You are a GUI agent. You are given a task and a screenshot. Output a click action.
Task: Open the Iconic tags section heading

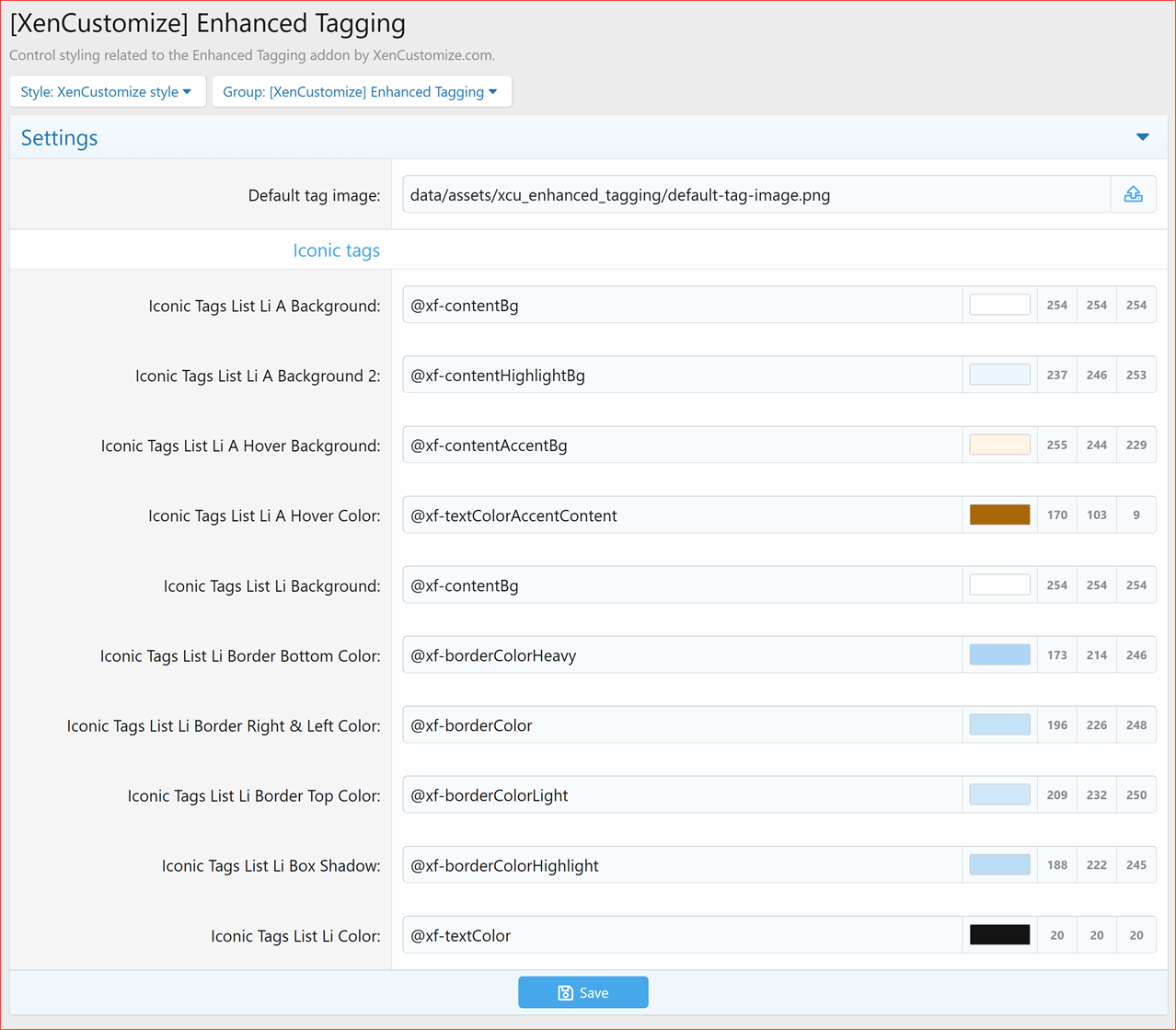click(336, 250)
